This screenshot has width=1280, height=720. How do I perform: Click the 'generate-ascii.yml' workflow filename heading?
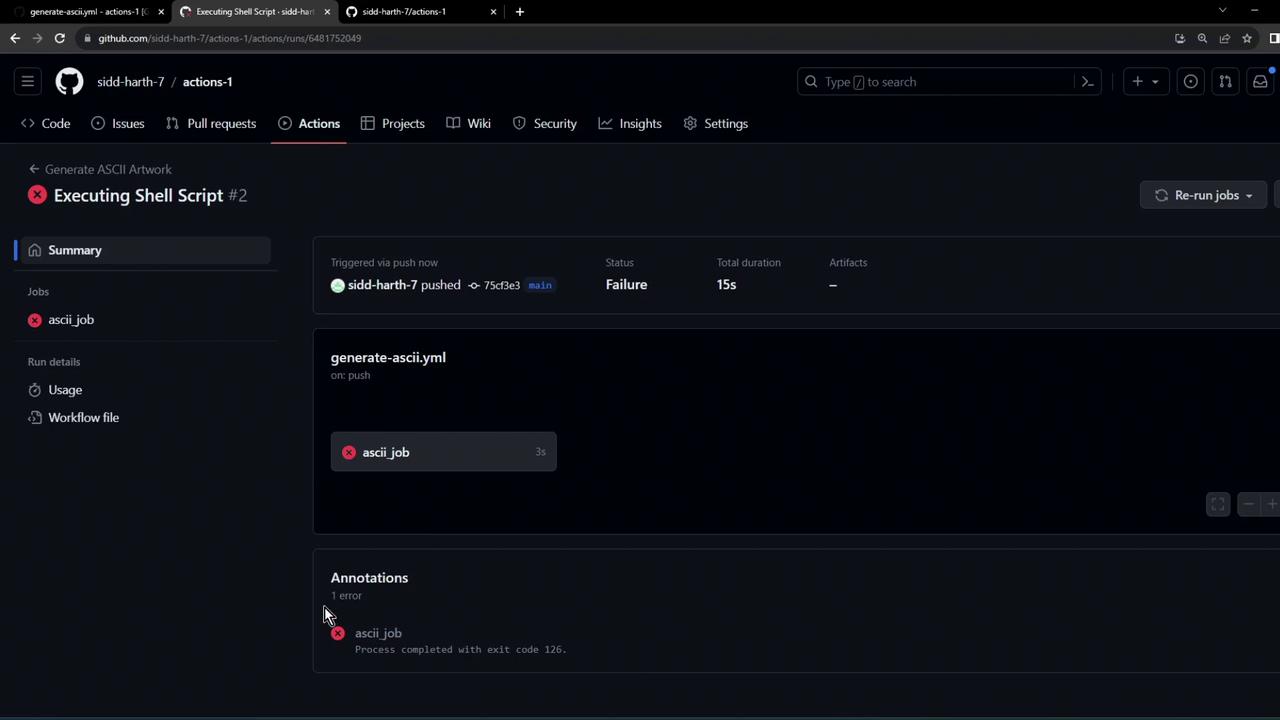(x=388, y=357)
